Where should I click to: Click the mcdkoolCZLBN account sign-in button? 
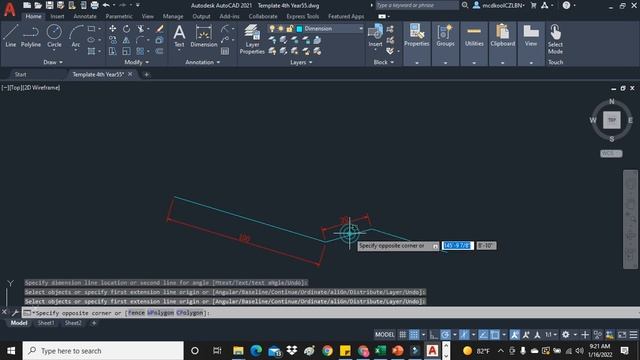(x=499, y=5)
